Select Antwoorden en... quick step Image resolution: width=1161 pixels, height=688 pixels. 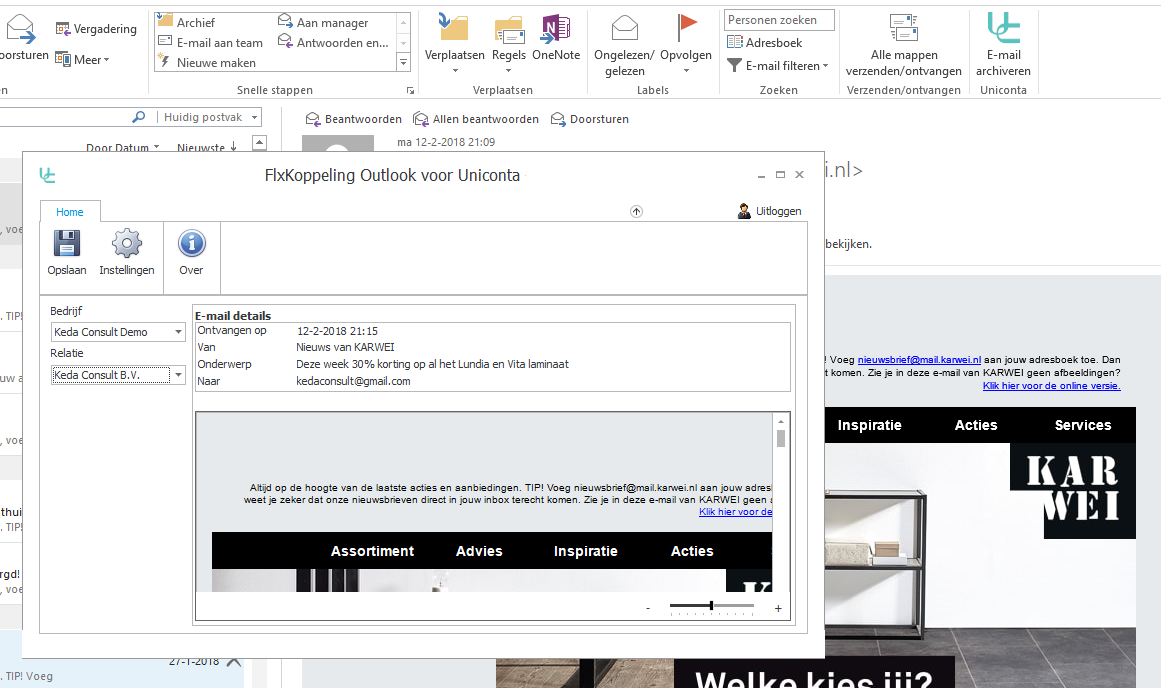pyautogui.click(x=333, y=43)
